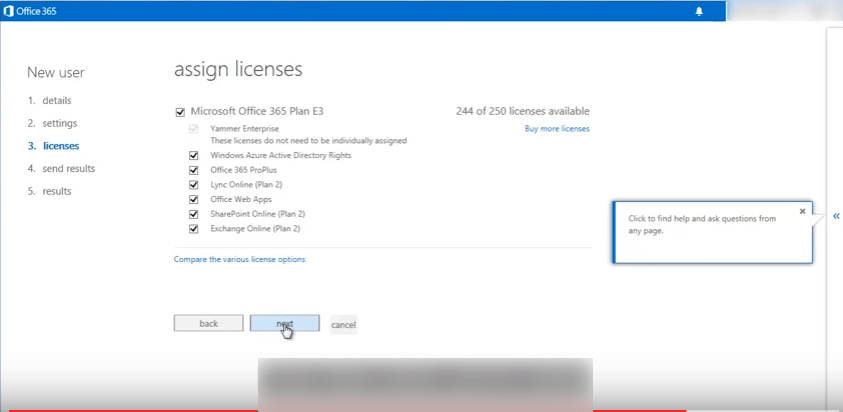
Task: Click the next button
Action: (x=284, y=323)
